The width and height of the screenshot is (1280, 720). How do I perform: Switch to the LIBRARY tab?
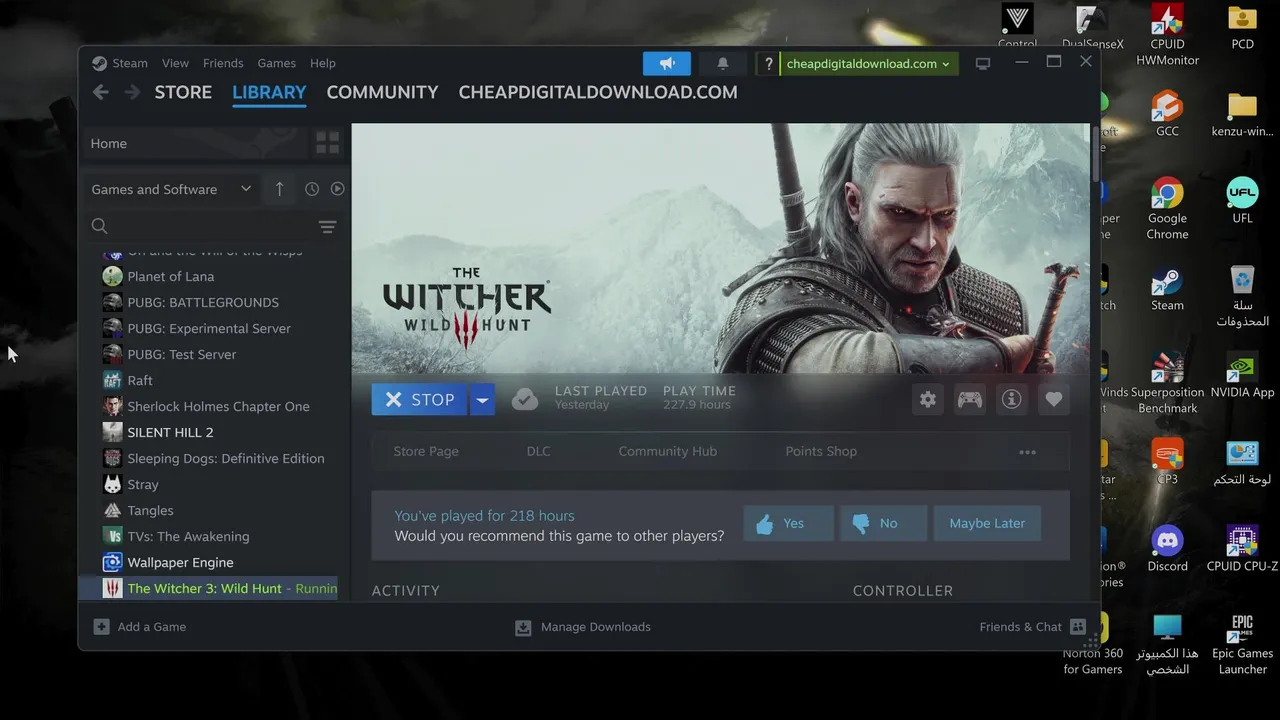[269, 92]
